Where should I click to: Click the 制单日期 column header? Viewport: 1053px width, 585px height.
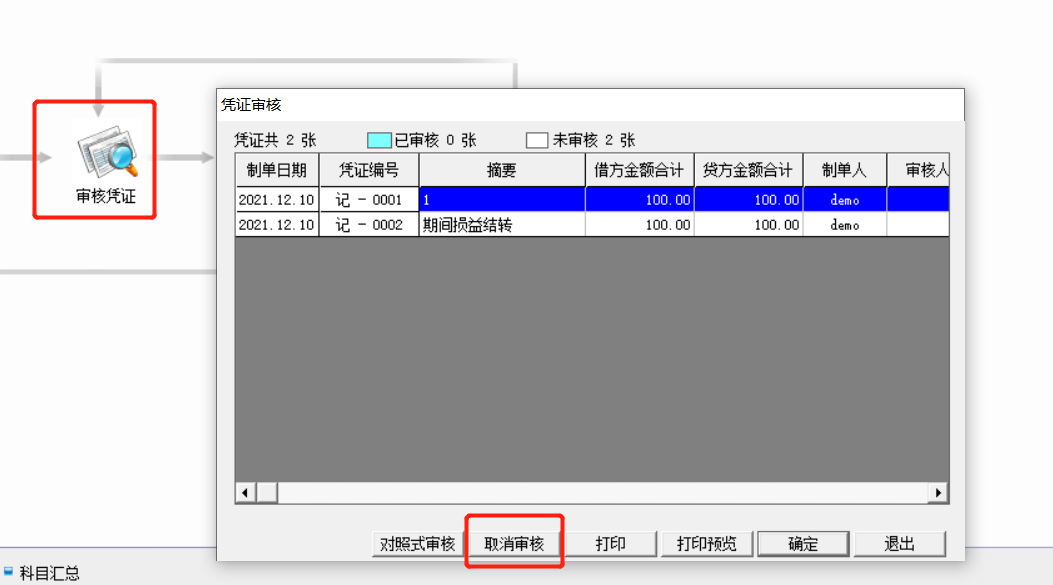(277, 170)
